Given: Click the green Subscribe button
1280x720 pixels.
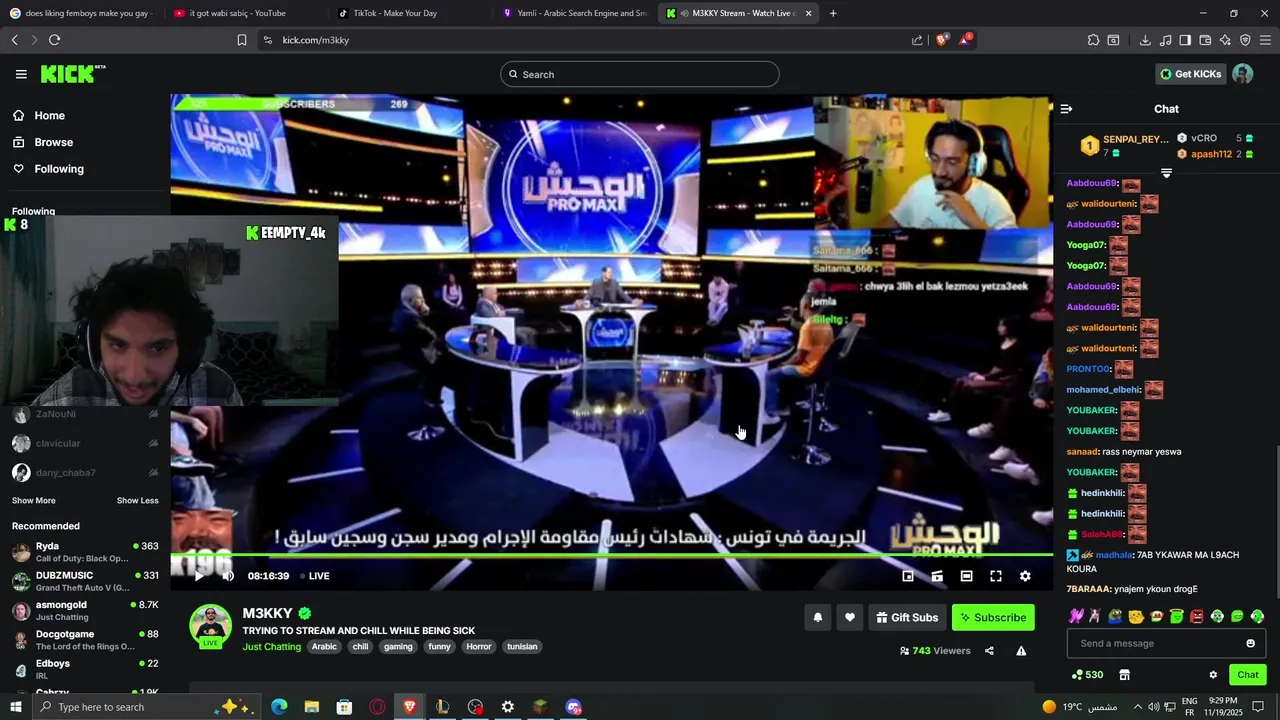Looking at the screenshot, I should [x=993, y=618].
